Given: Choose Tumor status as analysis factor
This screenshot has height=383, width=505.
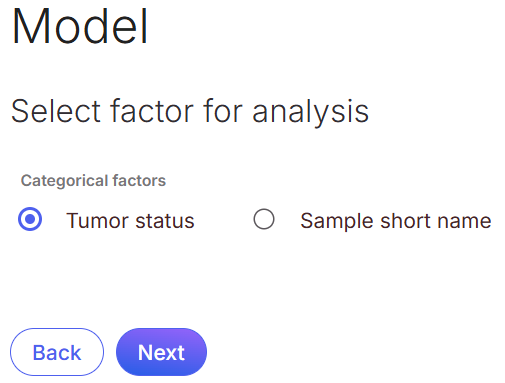Looking at the screenshot, I should [x=30, y=219].
